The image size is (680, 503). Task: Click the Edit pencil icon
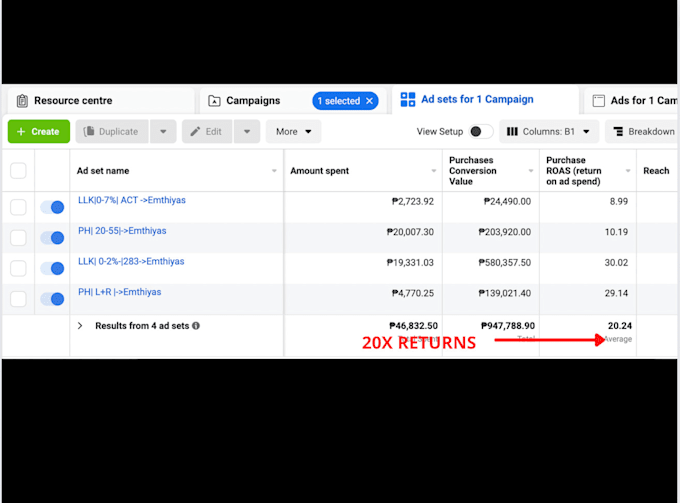[196, 131]
